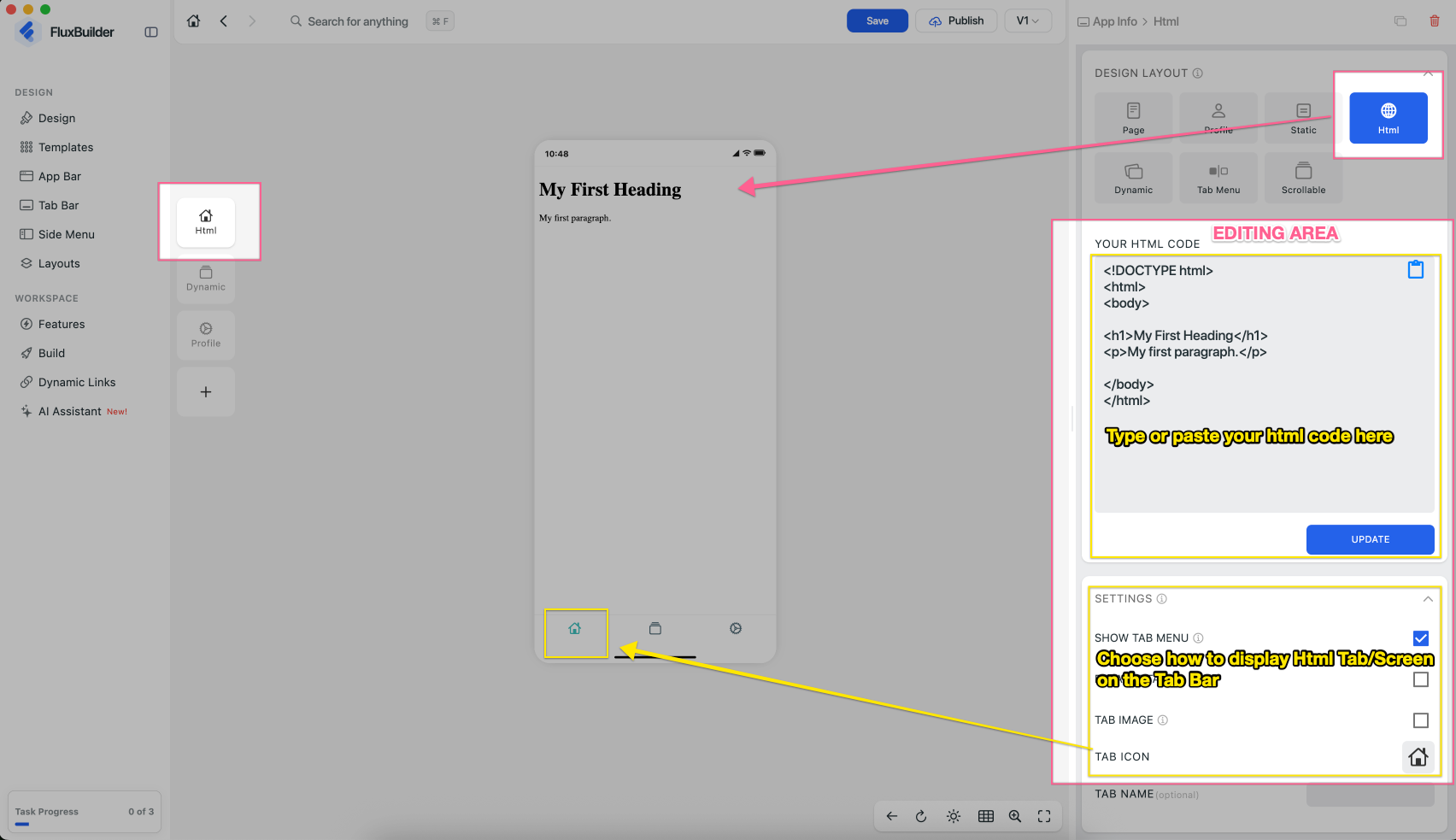Click Task Progress 0 of 3

tap(85, 813)
